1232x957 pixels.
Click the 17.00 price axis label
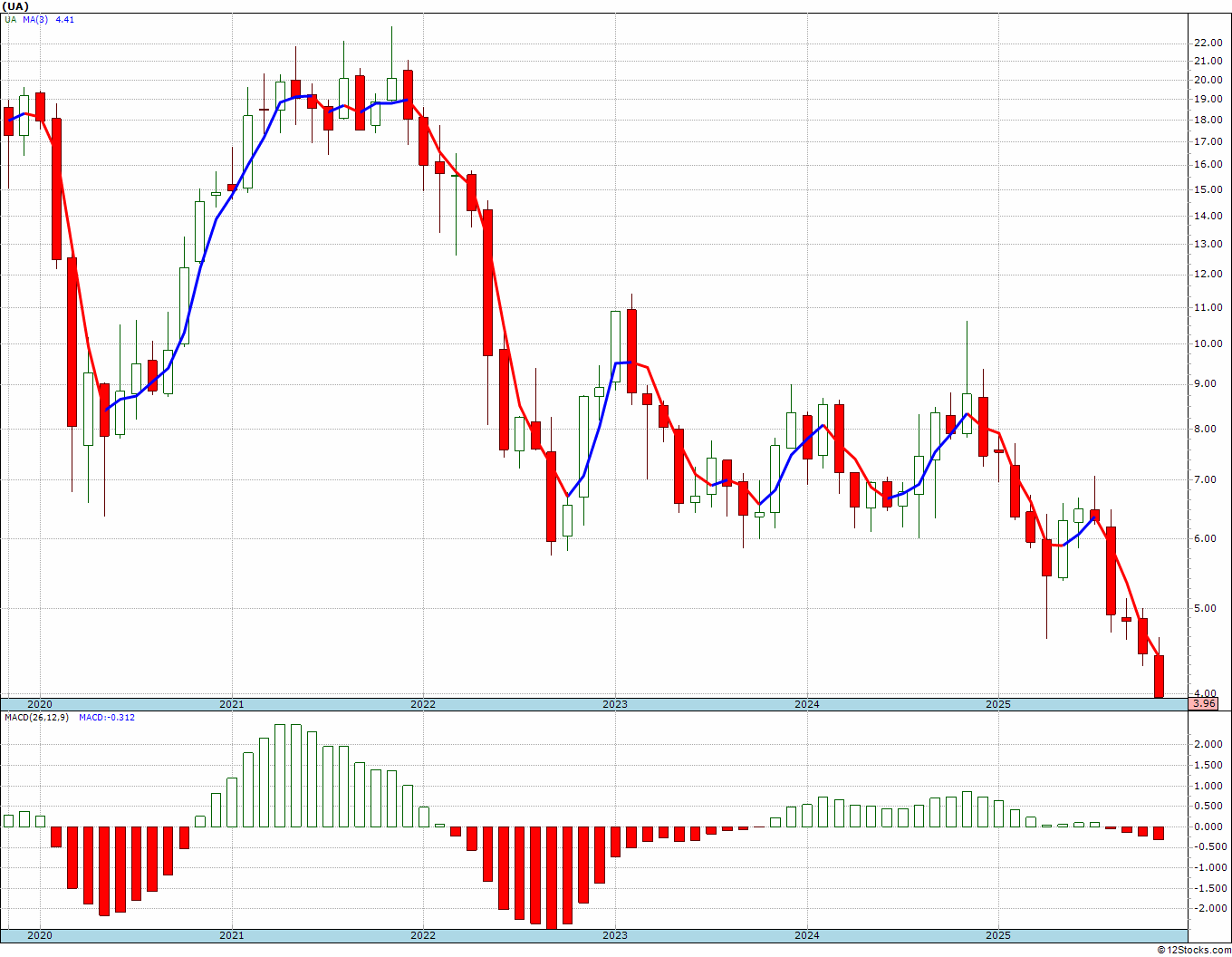pyautogui.click(x=1208, y=142)
